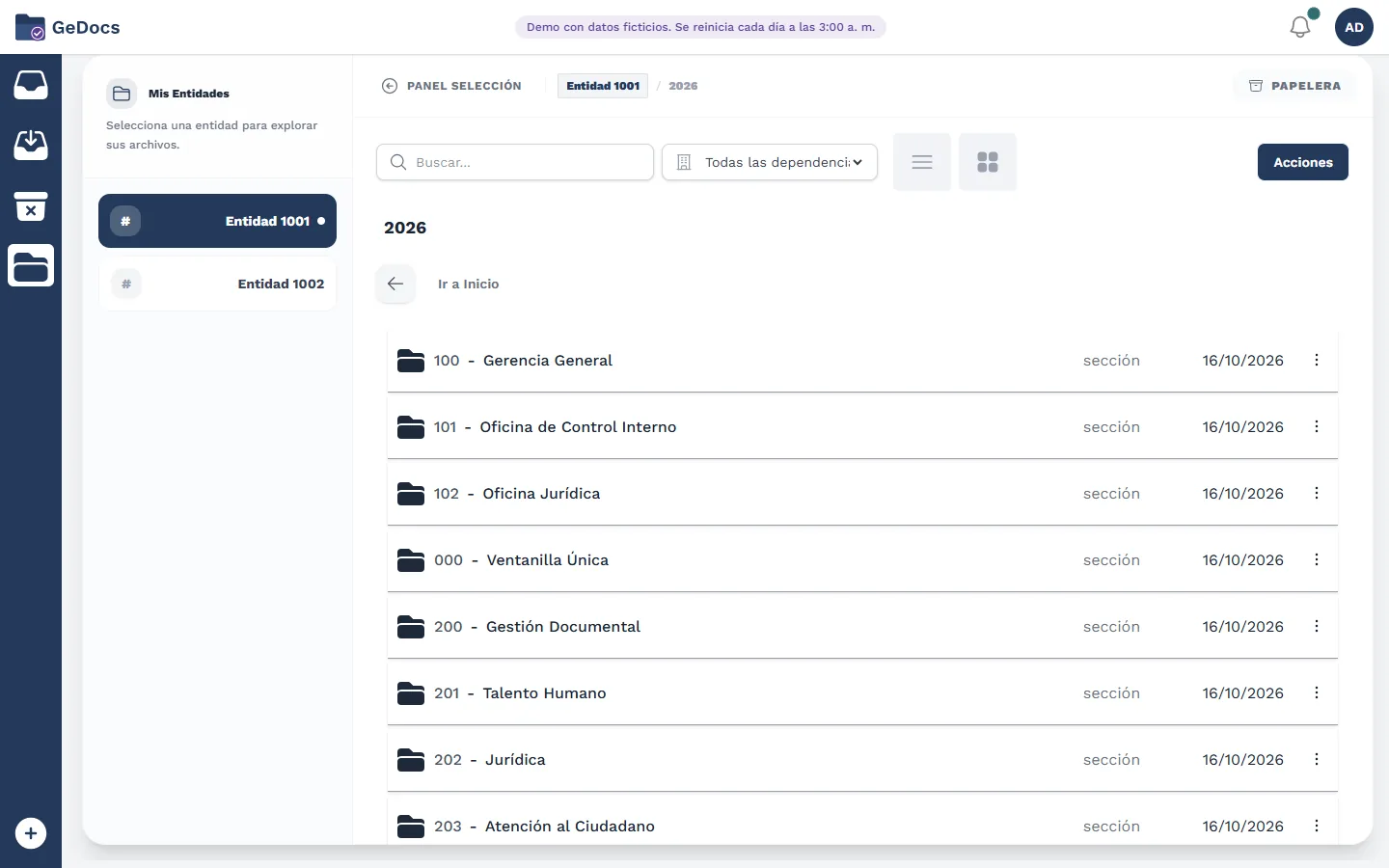
Task: Open the inbox tray sidebar icon
Action: tap(31, 85)
